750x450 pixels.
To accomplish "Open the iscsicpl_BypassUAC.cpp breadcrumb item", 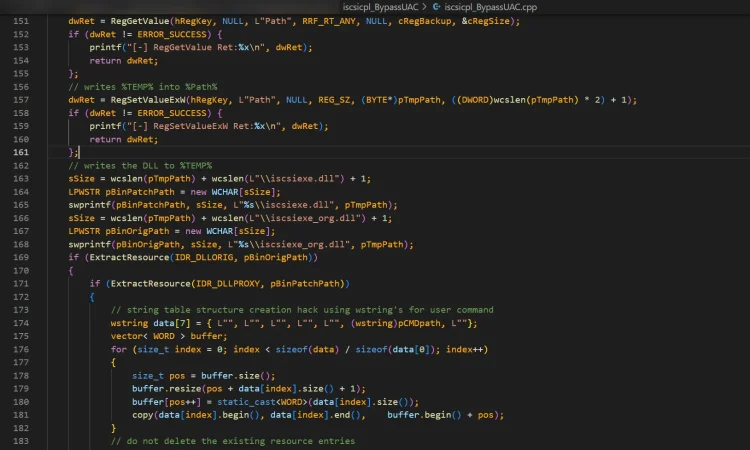I will [490, 7].
